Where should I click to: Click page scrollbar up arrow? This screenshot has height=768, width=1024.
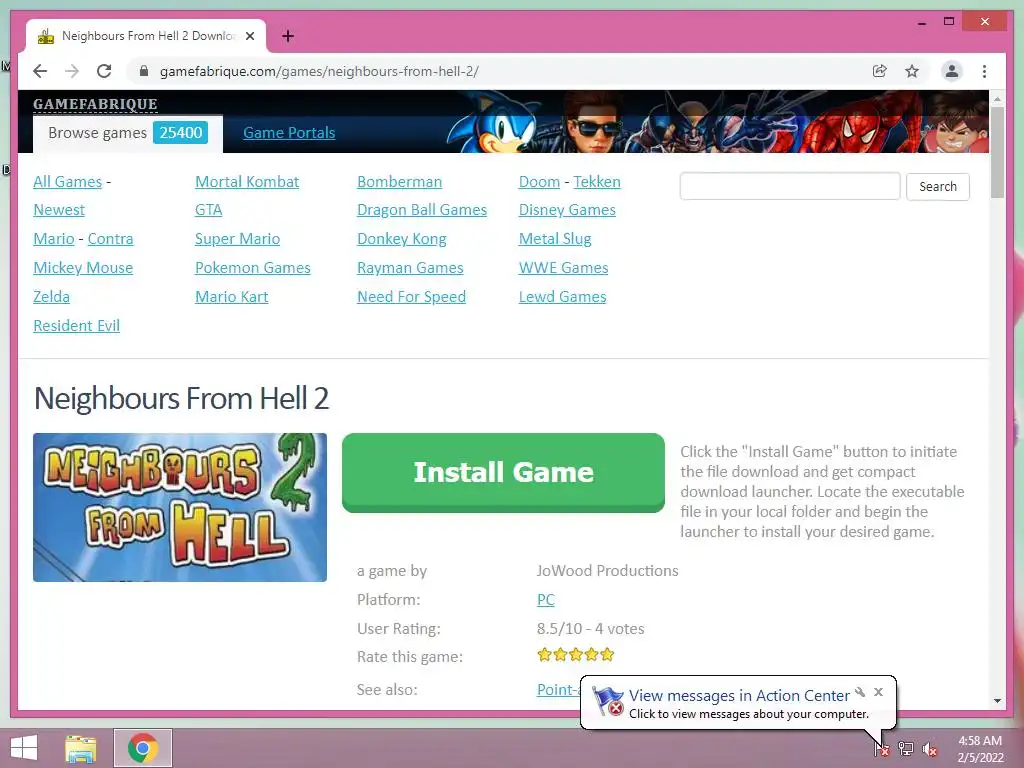click(997, 99)
